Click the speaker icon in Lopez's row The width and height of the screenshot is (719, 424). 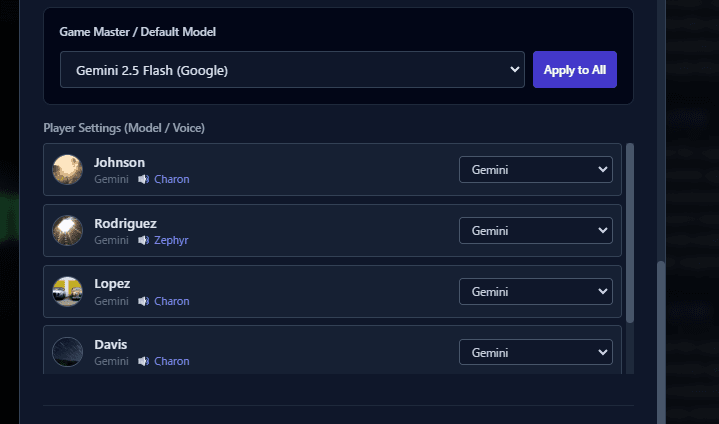[144, 301]
